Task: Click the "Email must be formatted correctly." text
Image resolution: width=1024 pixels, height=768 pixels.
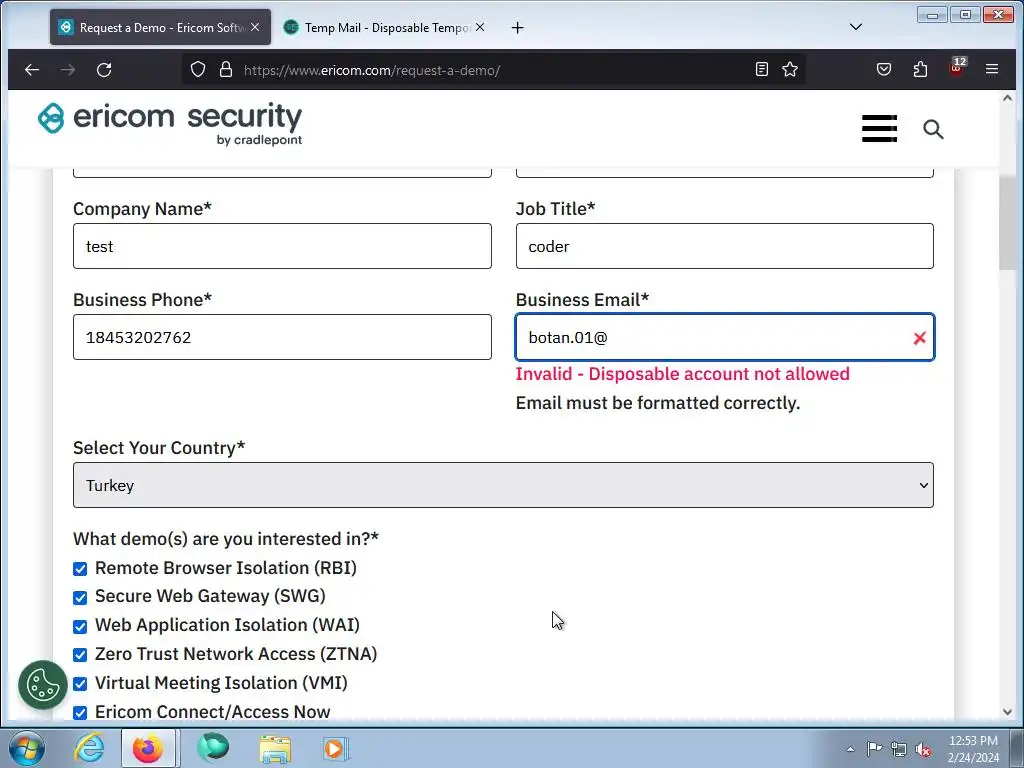Action: 658,403
